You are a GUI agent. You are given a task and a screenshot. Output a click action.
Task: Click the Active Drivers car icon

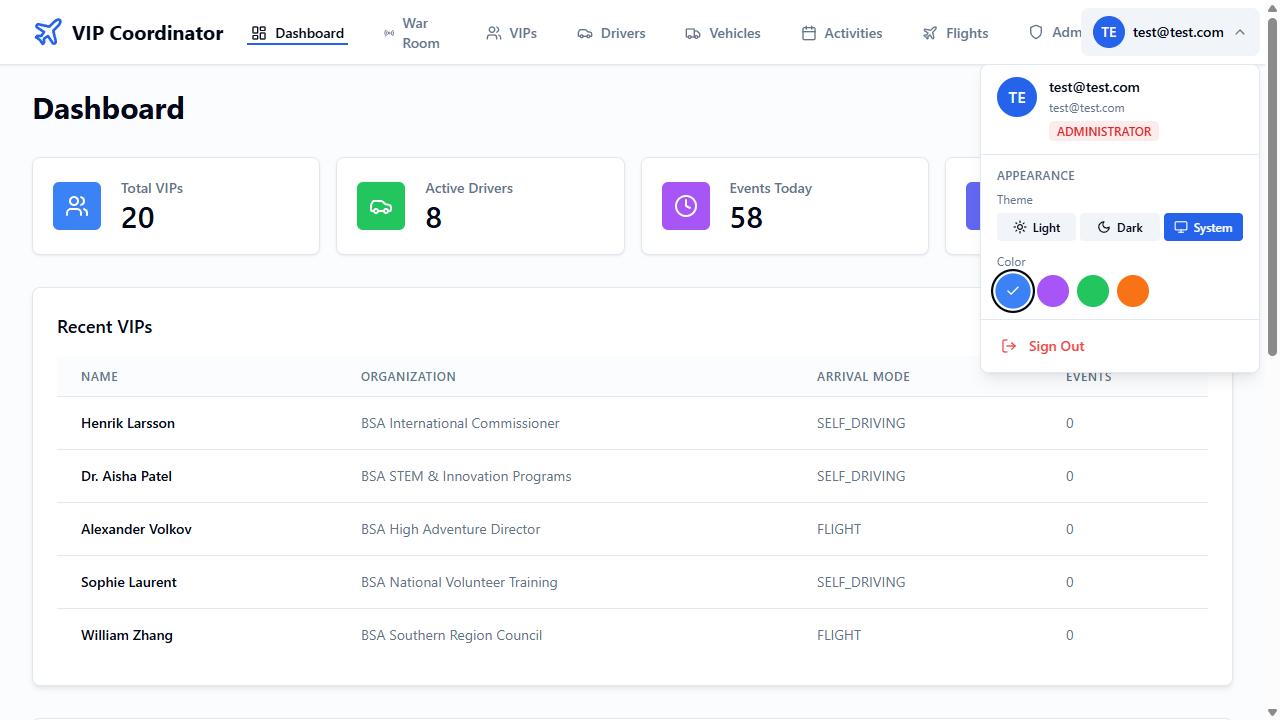[381, 206]
